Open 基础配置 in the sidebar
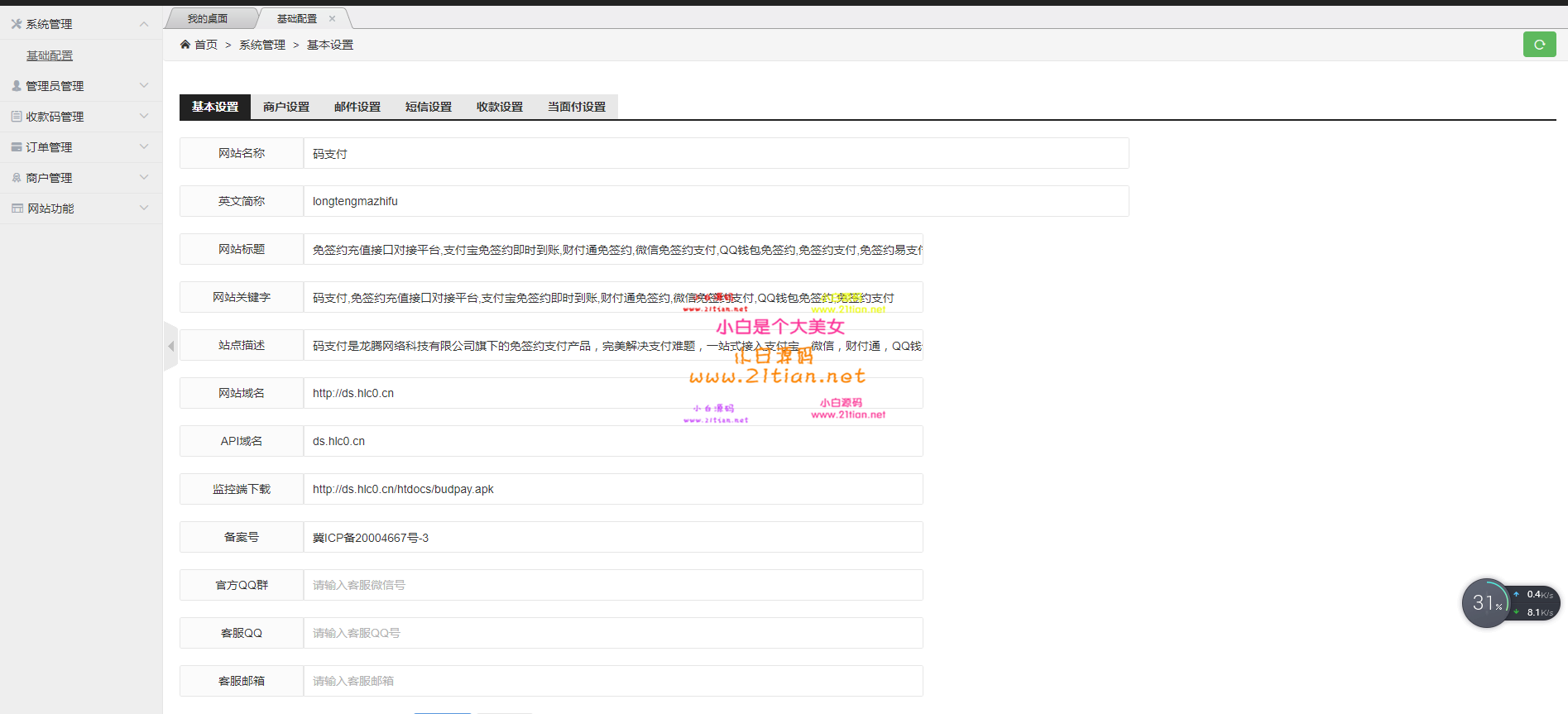This screenshot has height=714, width=1568. (x=50, y=55)
